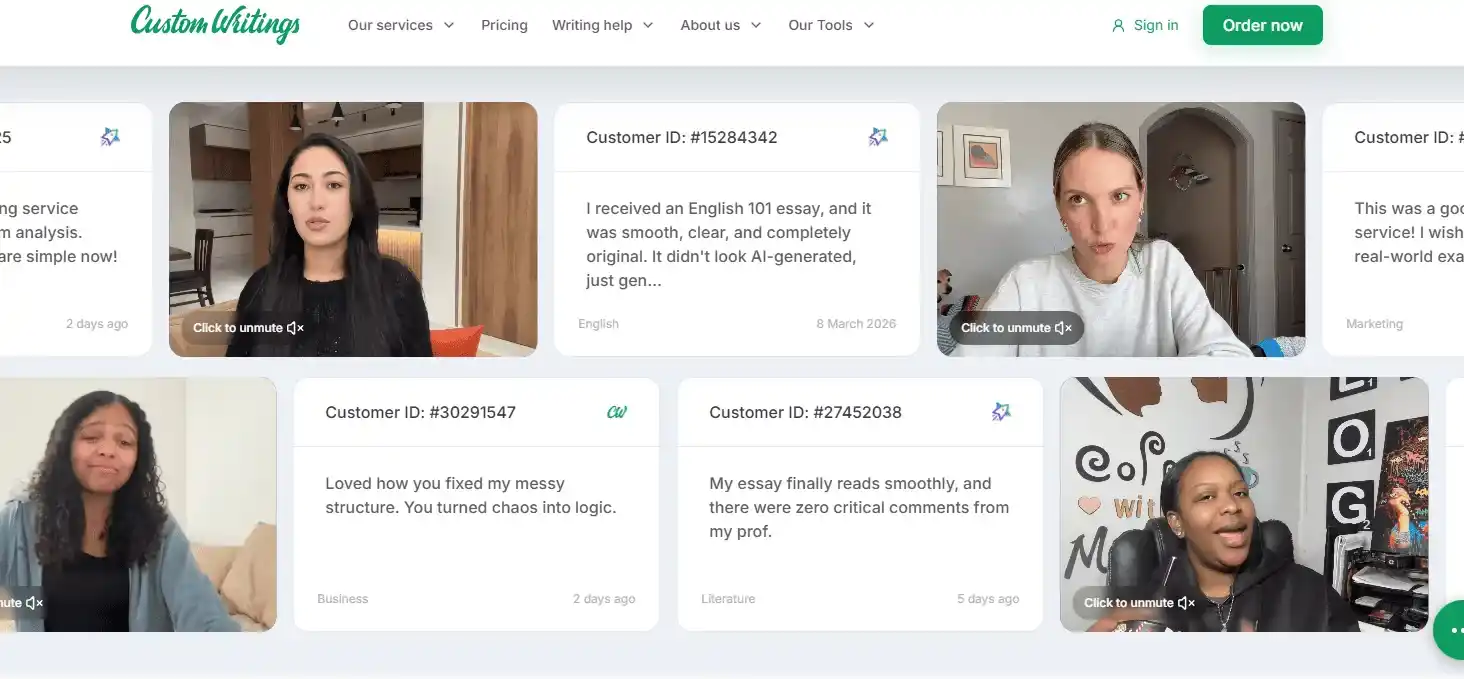Click the star icon on review #15284342

[878, 137]
